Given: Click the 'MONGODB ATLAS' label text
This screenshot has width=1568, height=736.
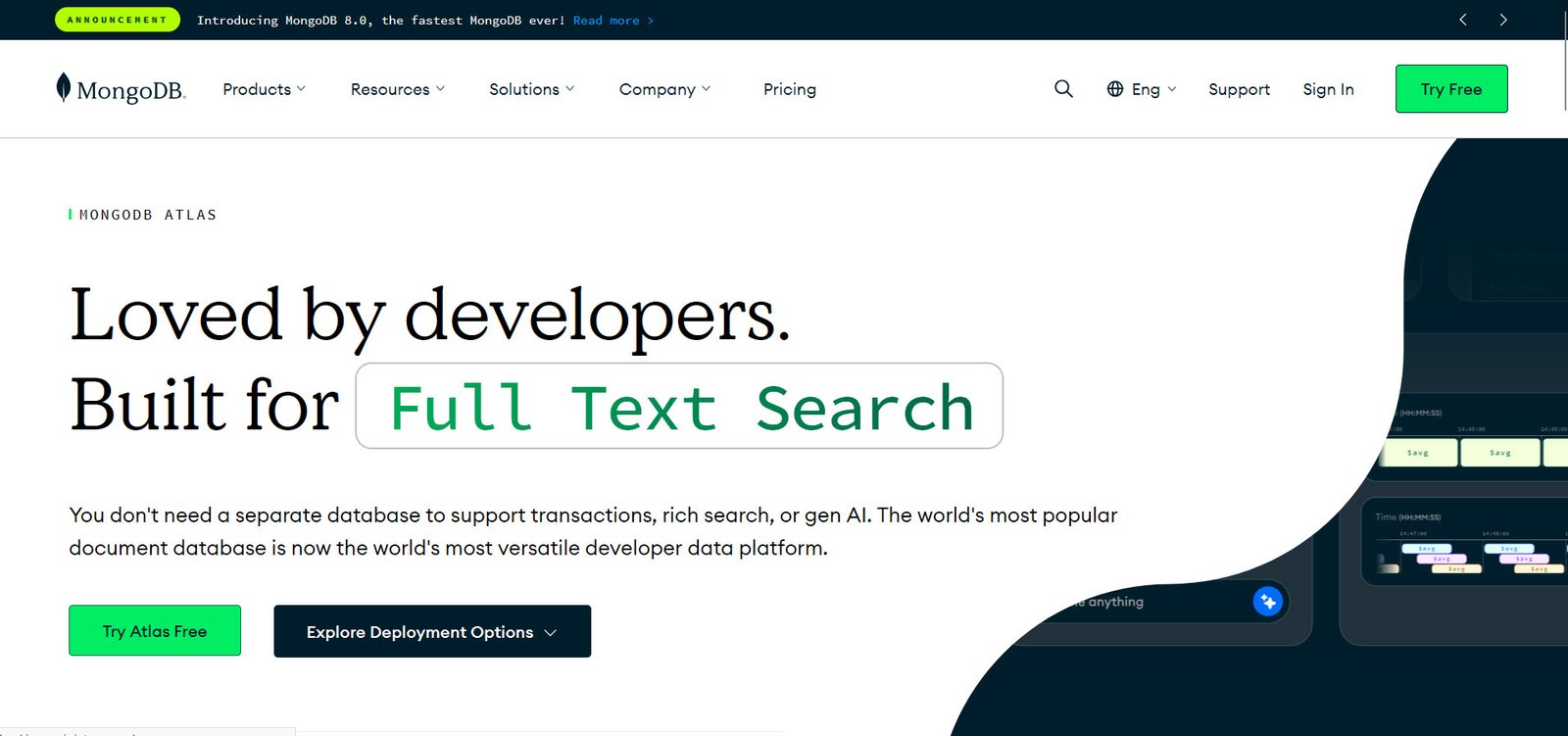Looking at the screenshot, I should point(148,215).
